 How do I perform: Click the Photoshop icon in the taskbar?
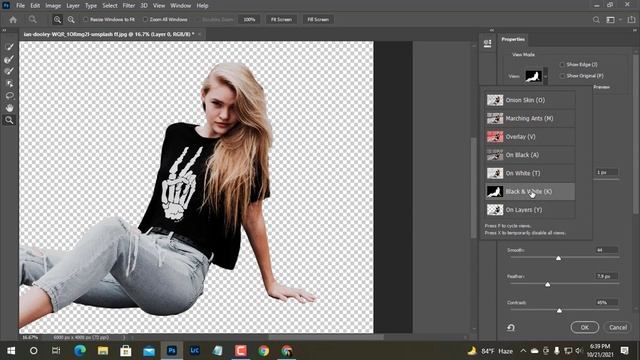(x=172, y=351)
